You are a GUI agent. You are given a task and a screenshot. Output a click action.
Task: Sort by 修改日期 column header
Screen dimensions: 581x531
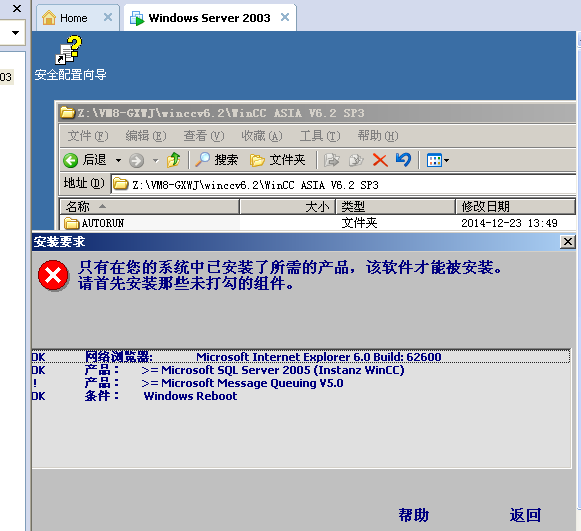pos(515,206)
